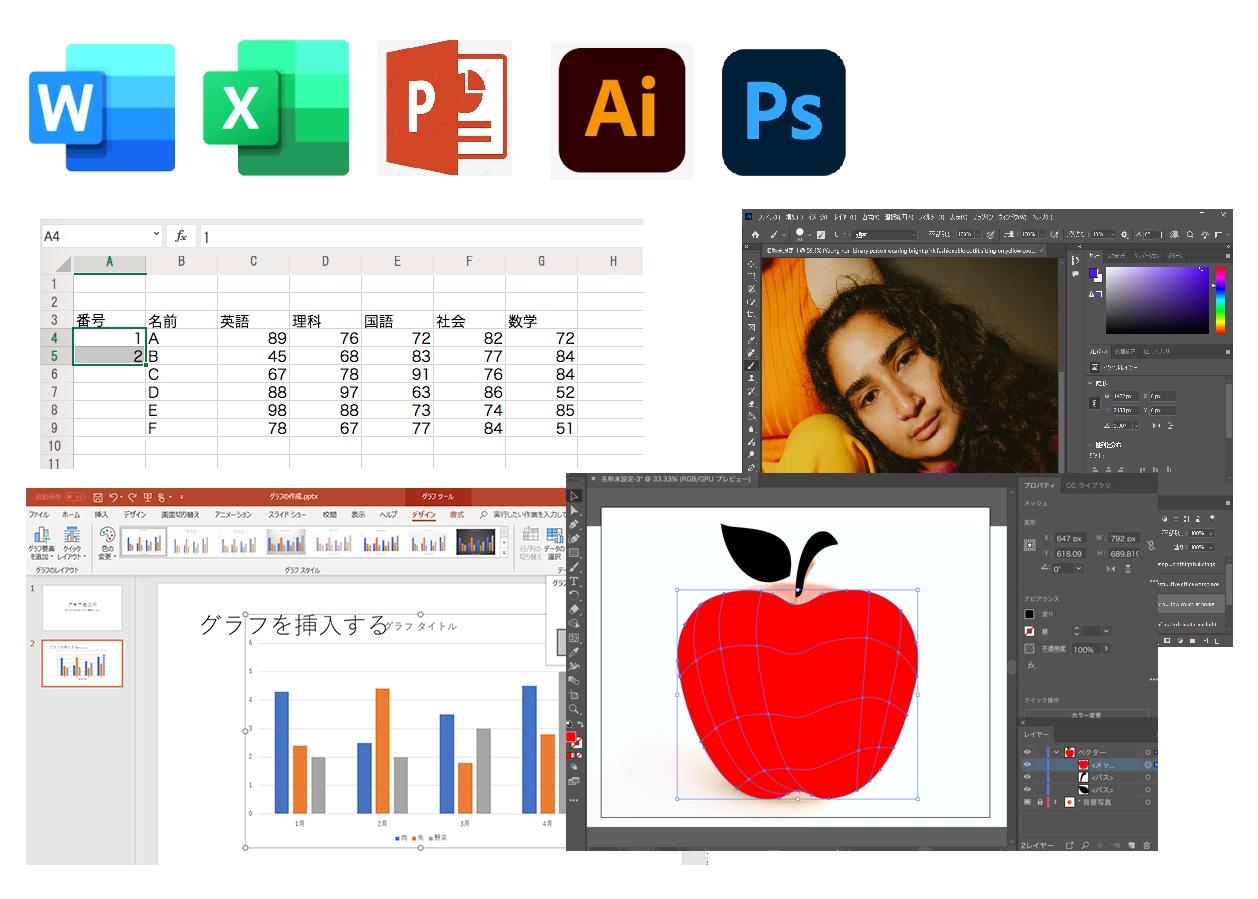Open the rotation angle dropdown in Illustrator properties

(1078, 568)
